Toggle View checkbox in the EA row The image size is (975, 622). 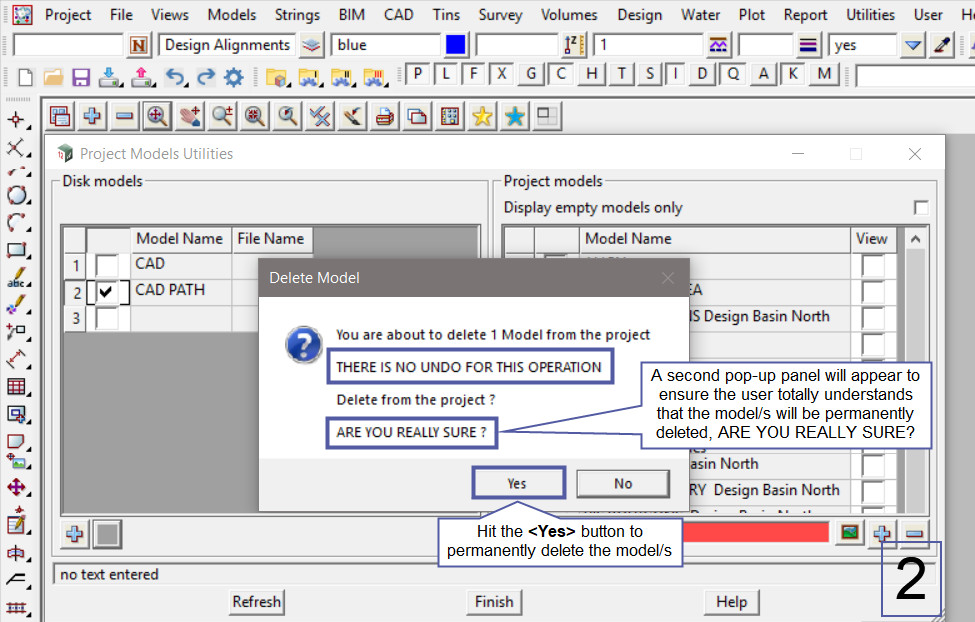[x=873, y=292]
